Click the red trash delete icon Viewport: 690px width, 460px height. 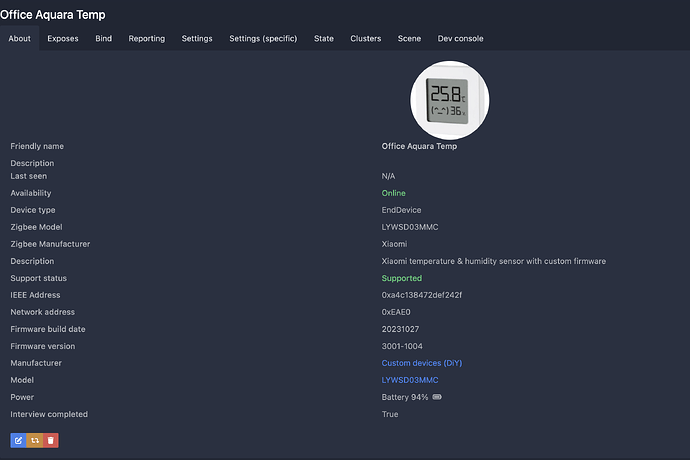click(50, 439)
